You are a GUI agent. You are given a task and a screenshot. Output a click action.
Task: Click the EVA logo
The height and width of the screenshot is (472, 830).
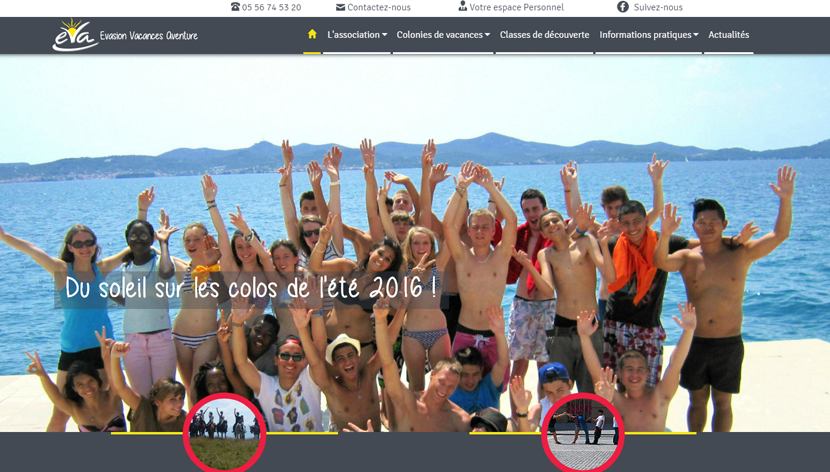pos(75,35)
